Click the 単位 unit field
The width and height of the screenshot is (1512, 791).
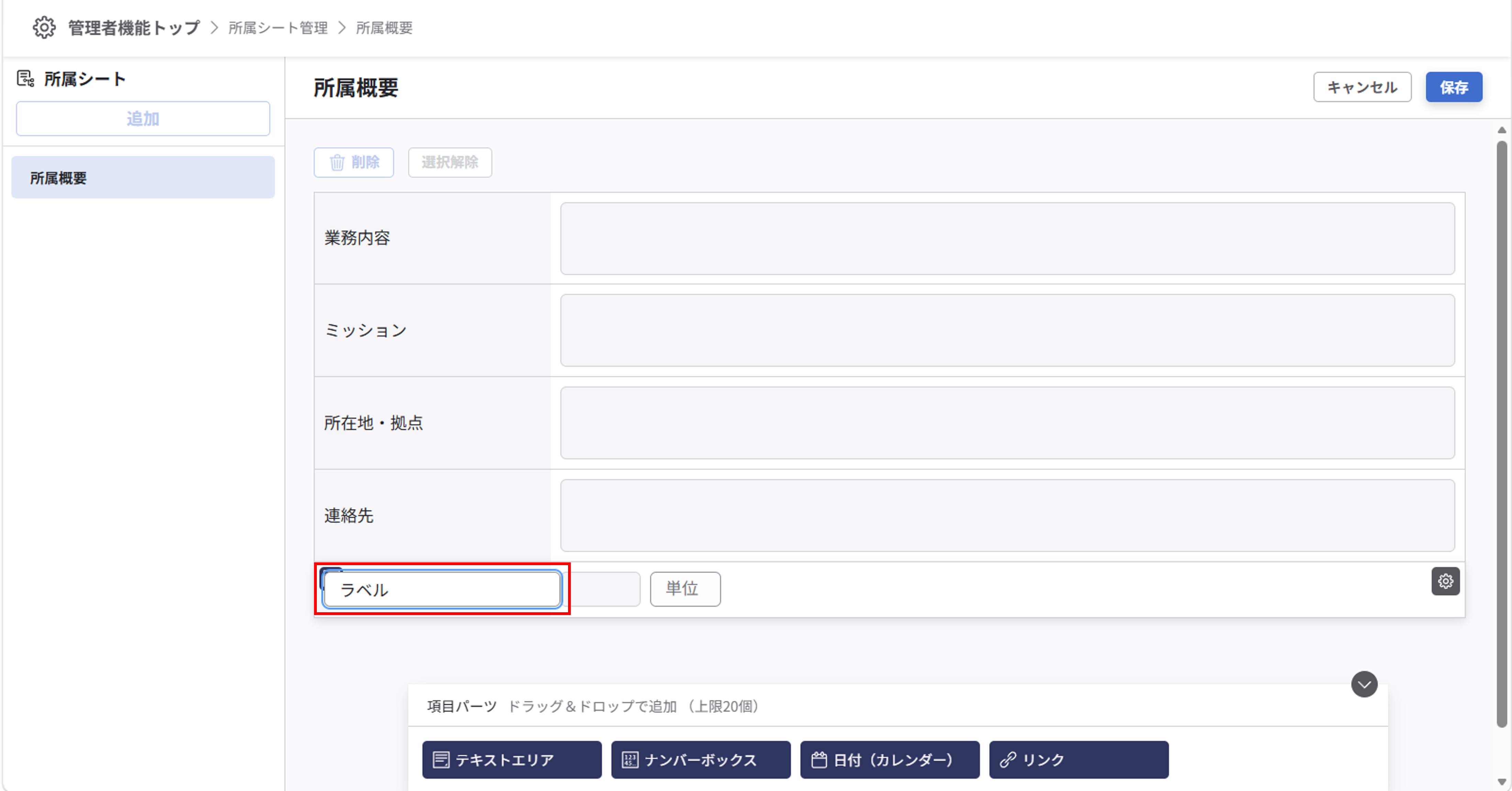(685, 589)
